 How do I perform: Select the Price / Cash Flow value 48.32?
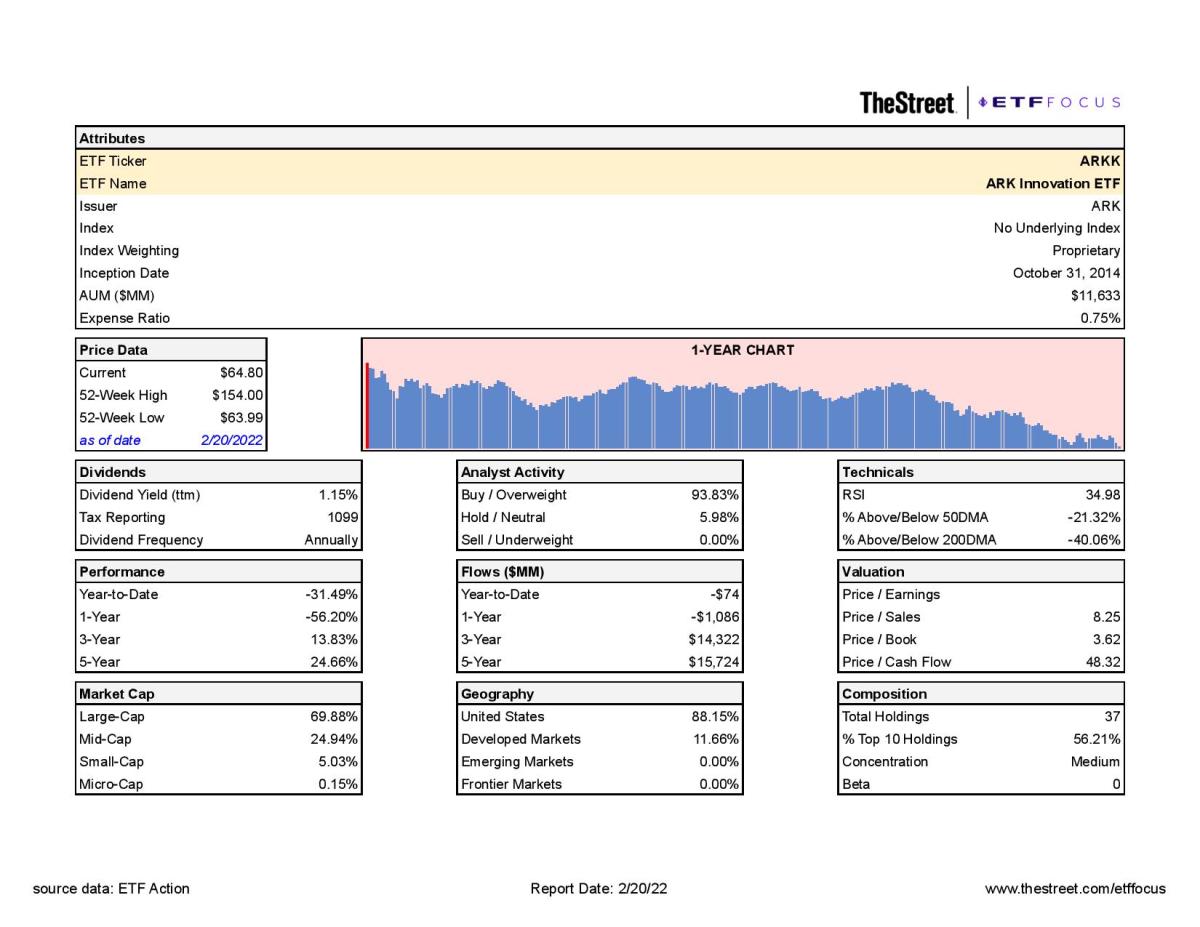(x=1104, y=662)
